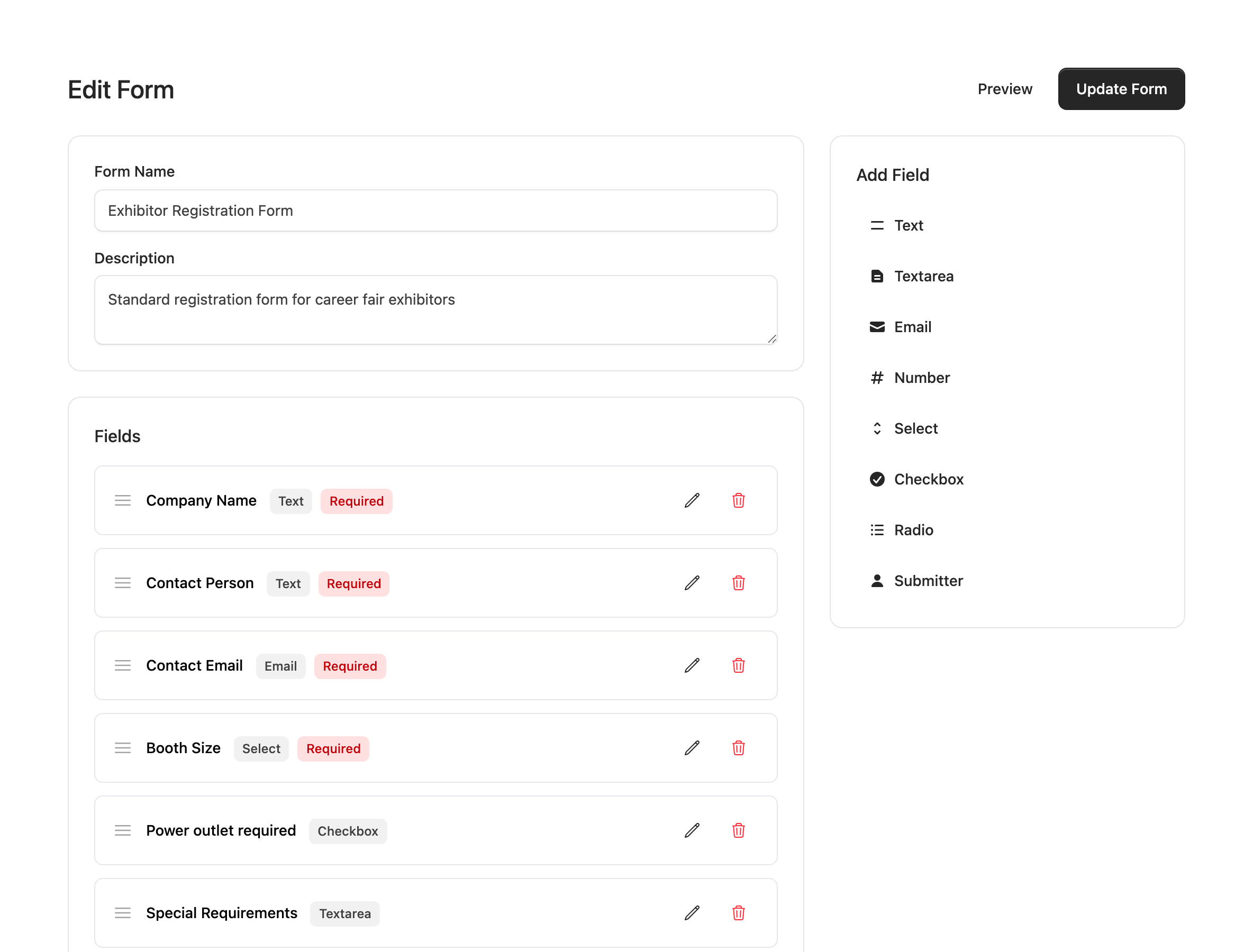Toggle Required badge on Booth Size field

point(333,748)
